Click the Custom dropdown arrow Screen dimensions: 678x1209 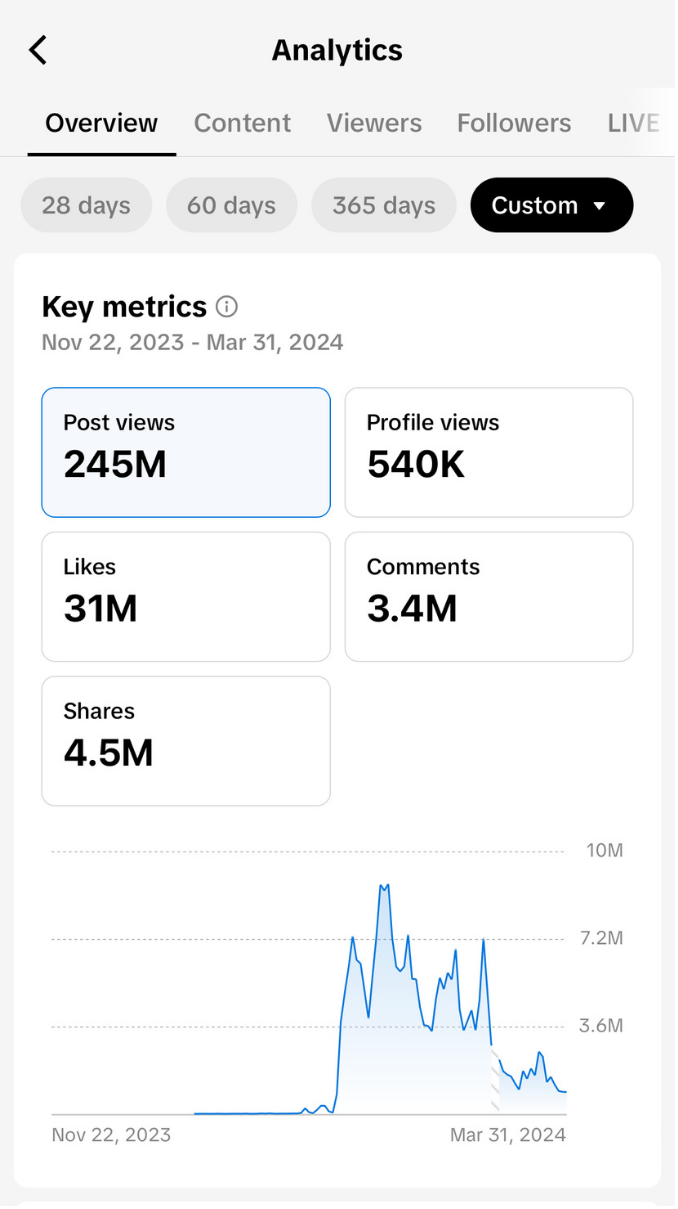coord(600,206)
